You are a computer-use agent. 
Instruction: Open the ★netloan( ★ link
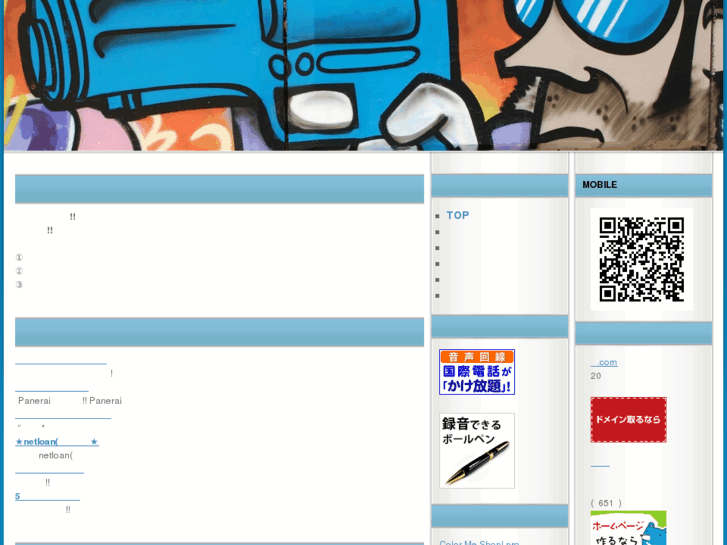57,442
